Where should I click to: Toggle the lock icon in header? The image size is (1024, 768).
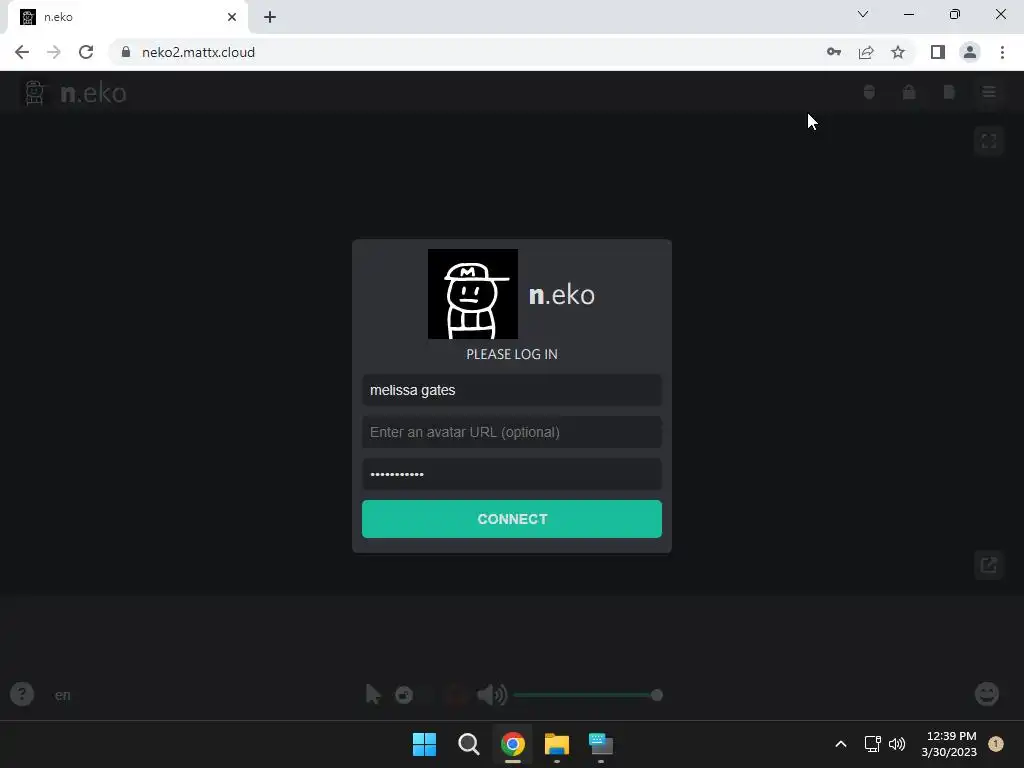[x=908, y=92]
